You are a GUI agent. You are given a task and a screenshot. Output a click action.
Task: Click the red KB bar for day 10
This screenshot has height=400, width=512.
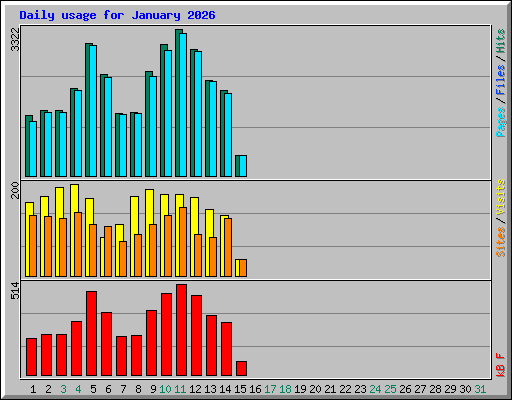click(167, 335)
